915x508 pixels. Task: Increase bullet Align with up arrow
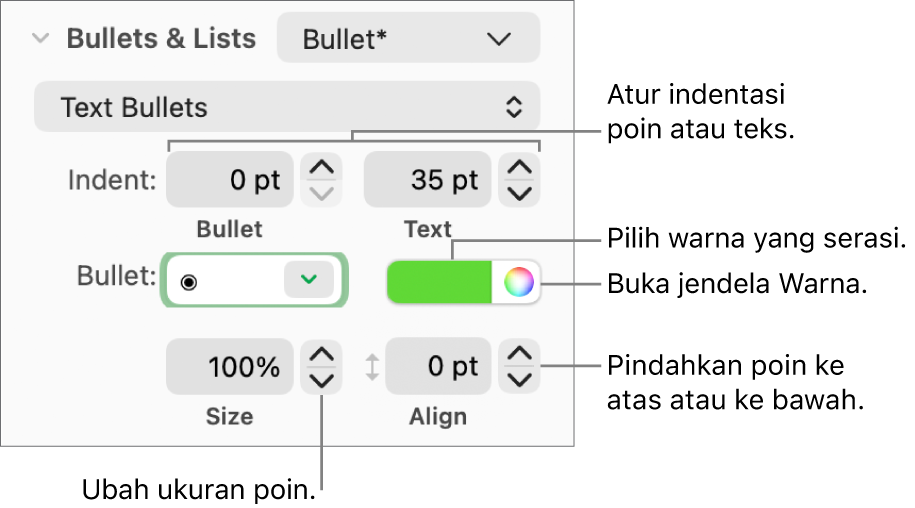(519, 355)
